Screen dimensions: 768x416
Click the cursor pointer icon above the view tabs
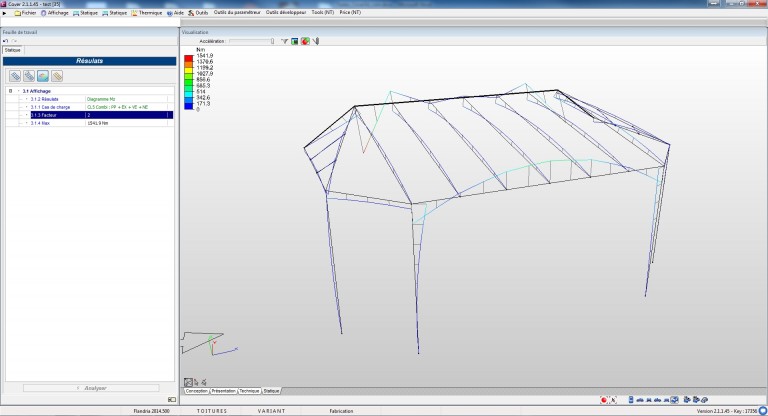click(196, 382)
